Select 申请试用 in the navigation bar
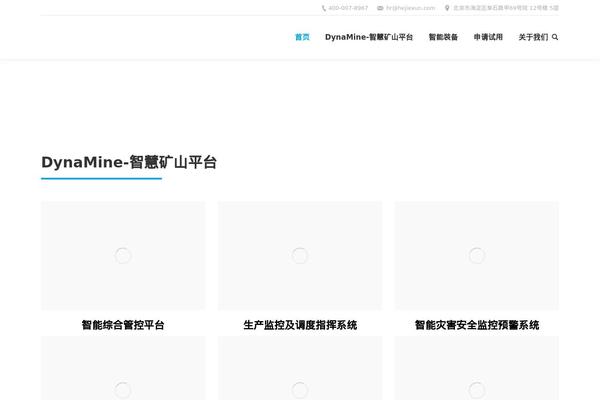The height and width of the screenshot is (400, 600). pyautogui.click(x=488, y=37)
